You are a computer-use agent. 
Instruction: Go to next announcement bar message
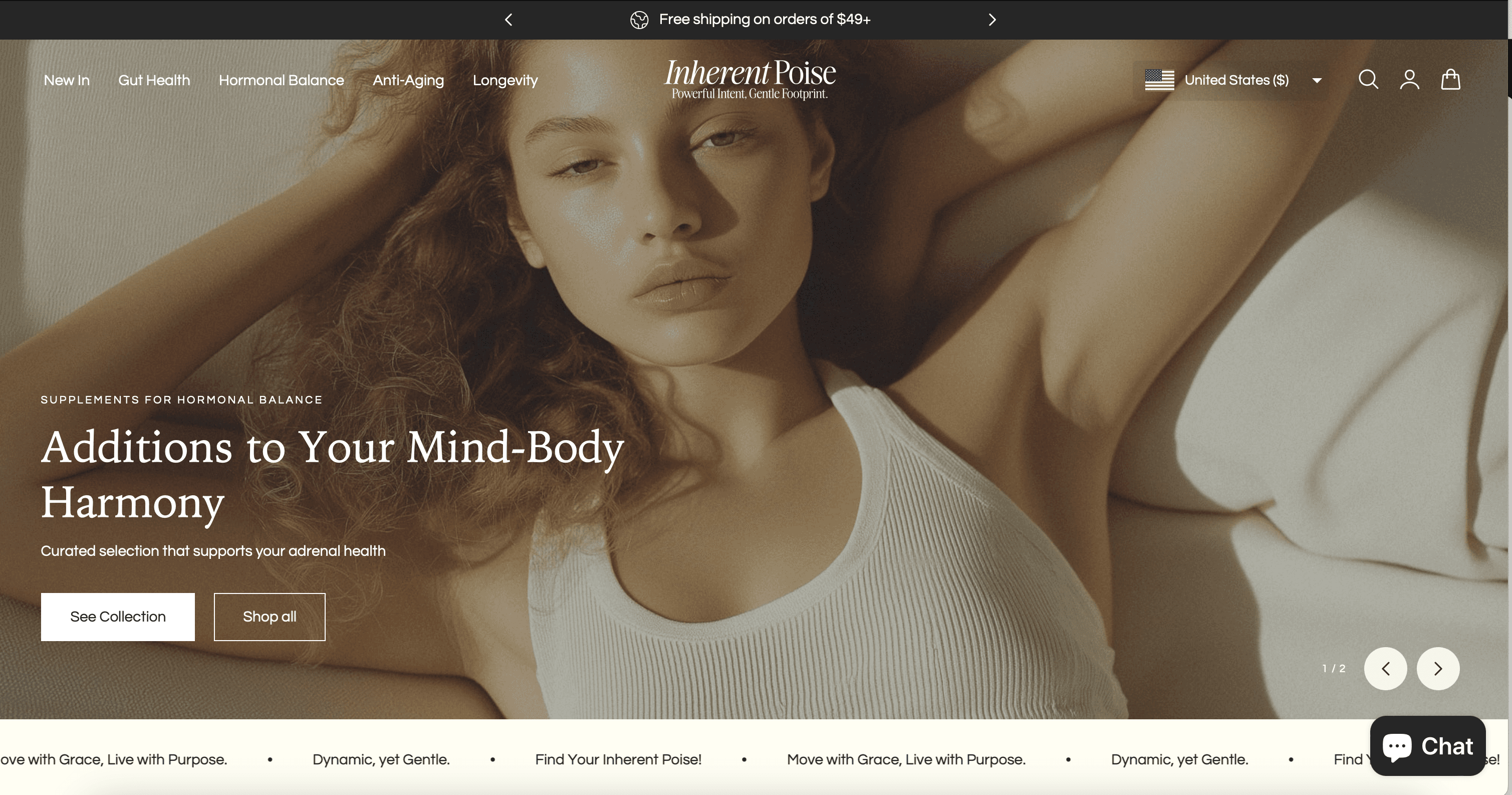[992, 20]
